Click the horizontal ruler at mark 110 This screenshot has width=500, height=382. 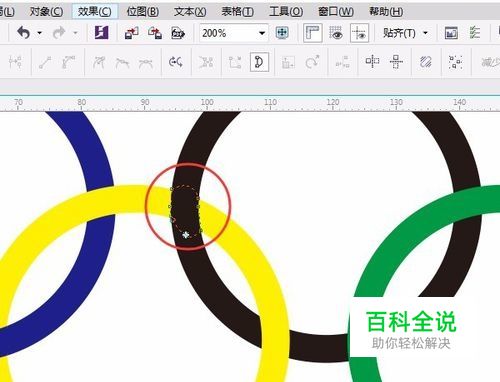270,103
